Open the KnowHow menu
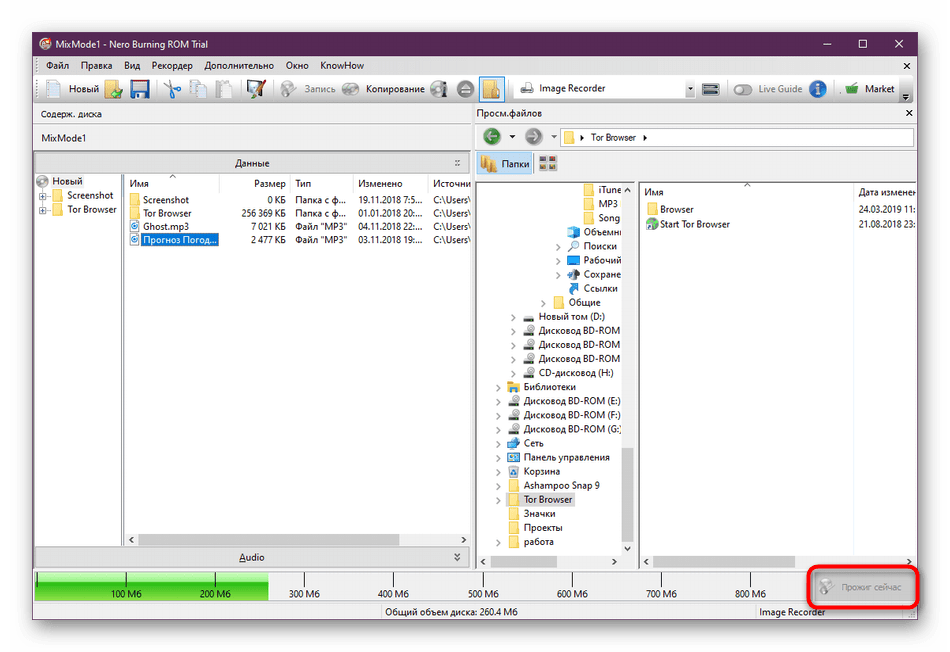Screen dimensions: 950x652 click(x=342, y=65)
